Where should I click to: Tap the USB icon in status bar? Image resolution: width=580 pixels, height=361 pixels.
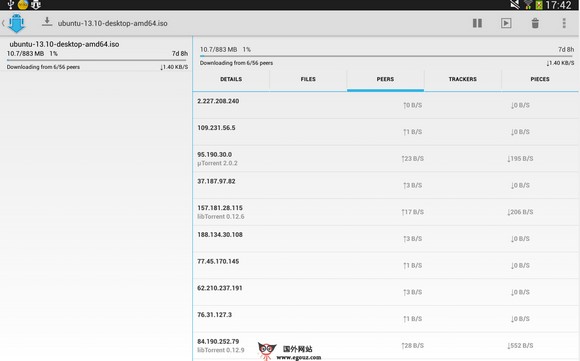(x=10, y=4)
